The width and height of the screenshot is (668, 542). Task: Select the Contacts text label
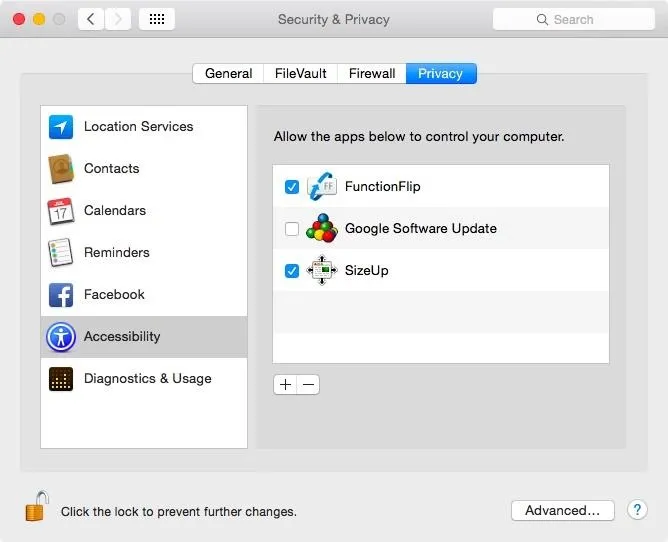(x=112, y=168)
